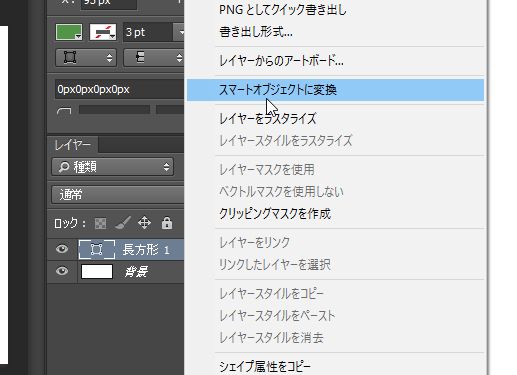The image size is (517, 375).
Task: Toggle lock all padlock icon
Action: 167,223
